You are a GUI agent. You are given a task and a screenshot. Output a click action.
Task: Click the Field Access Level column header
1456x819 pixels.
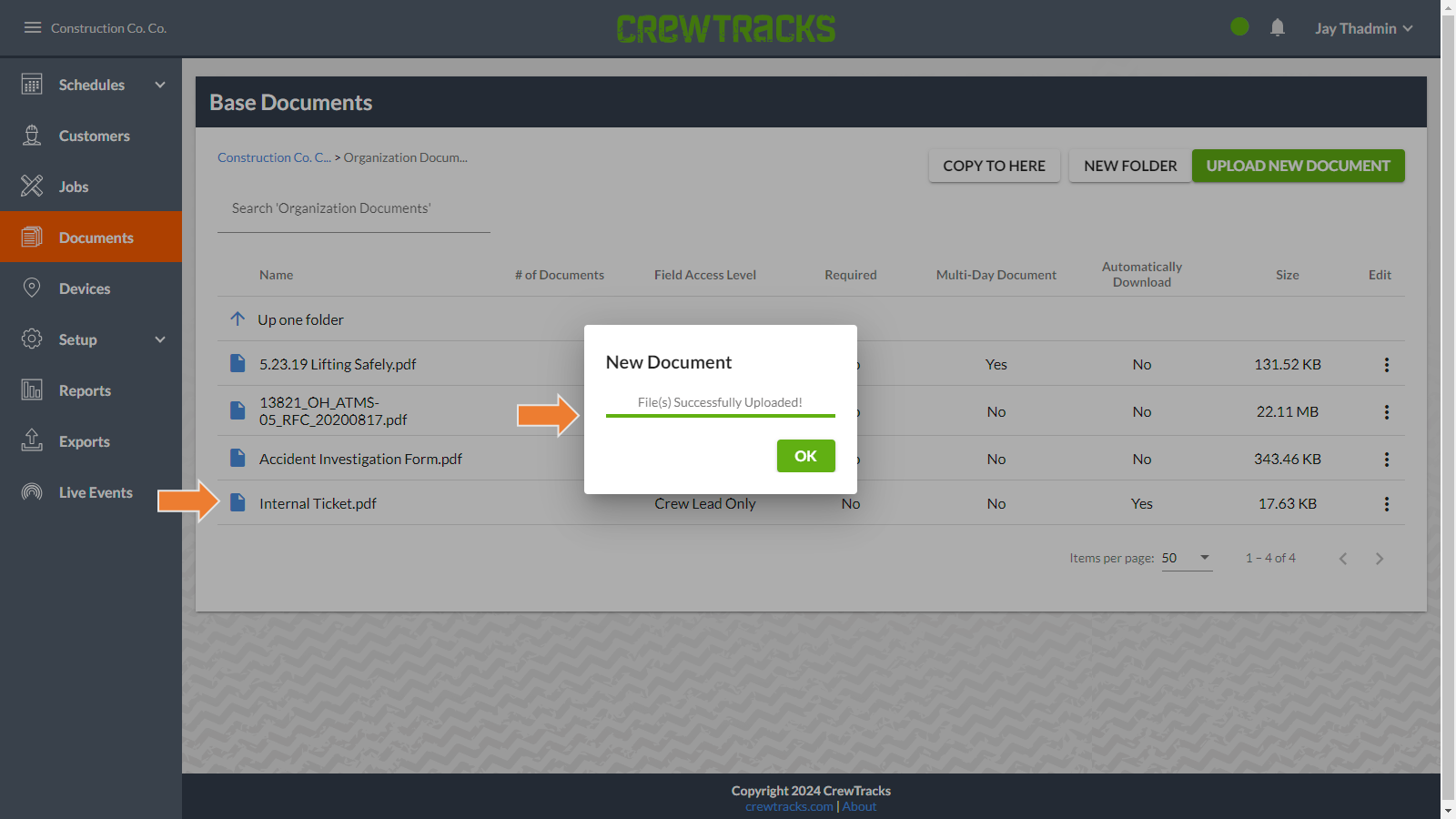click(x=705, y=275)
